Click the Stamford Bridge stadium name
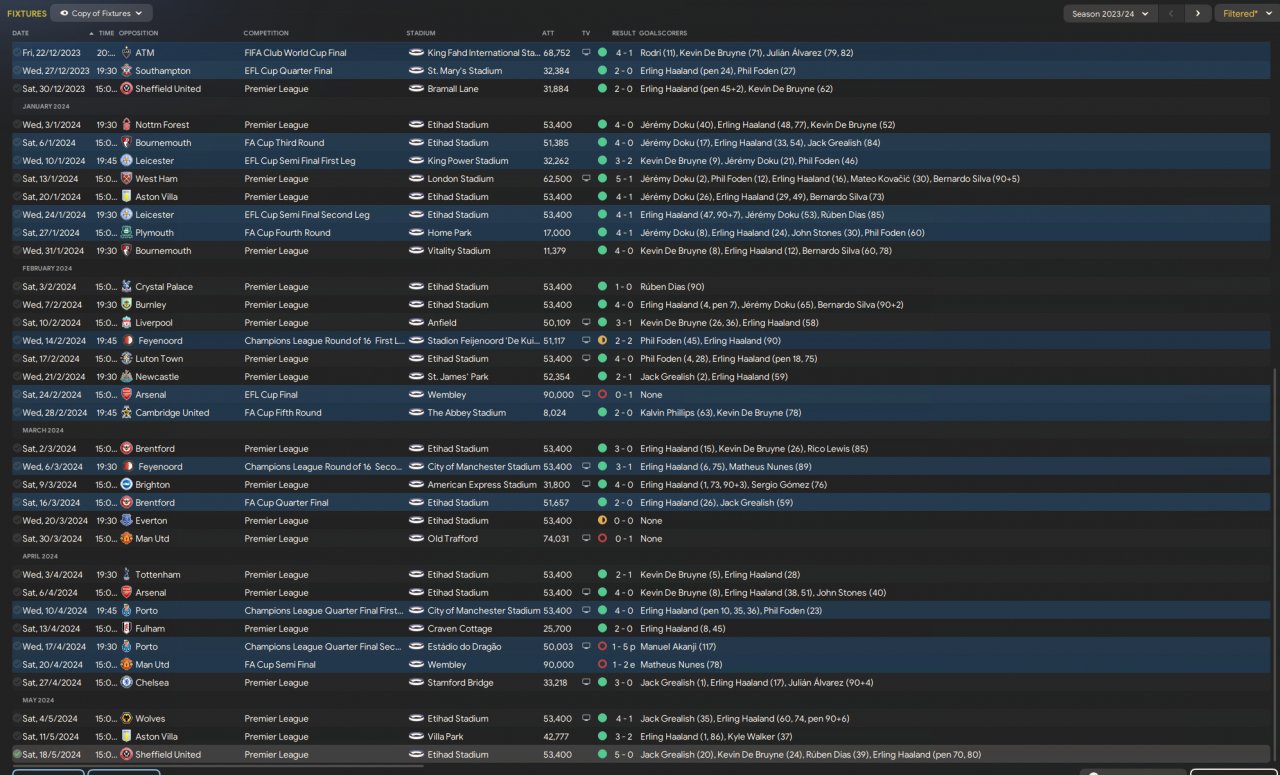This screenshot has height=775, width=1280. click(460, 683)
